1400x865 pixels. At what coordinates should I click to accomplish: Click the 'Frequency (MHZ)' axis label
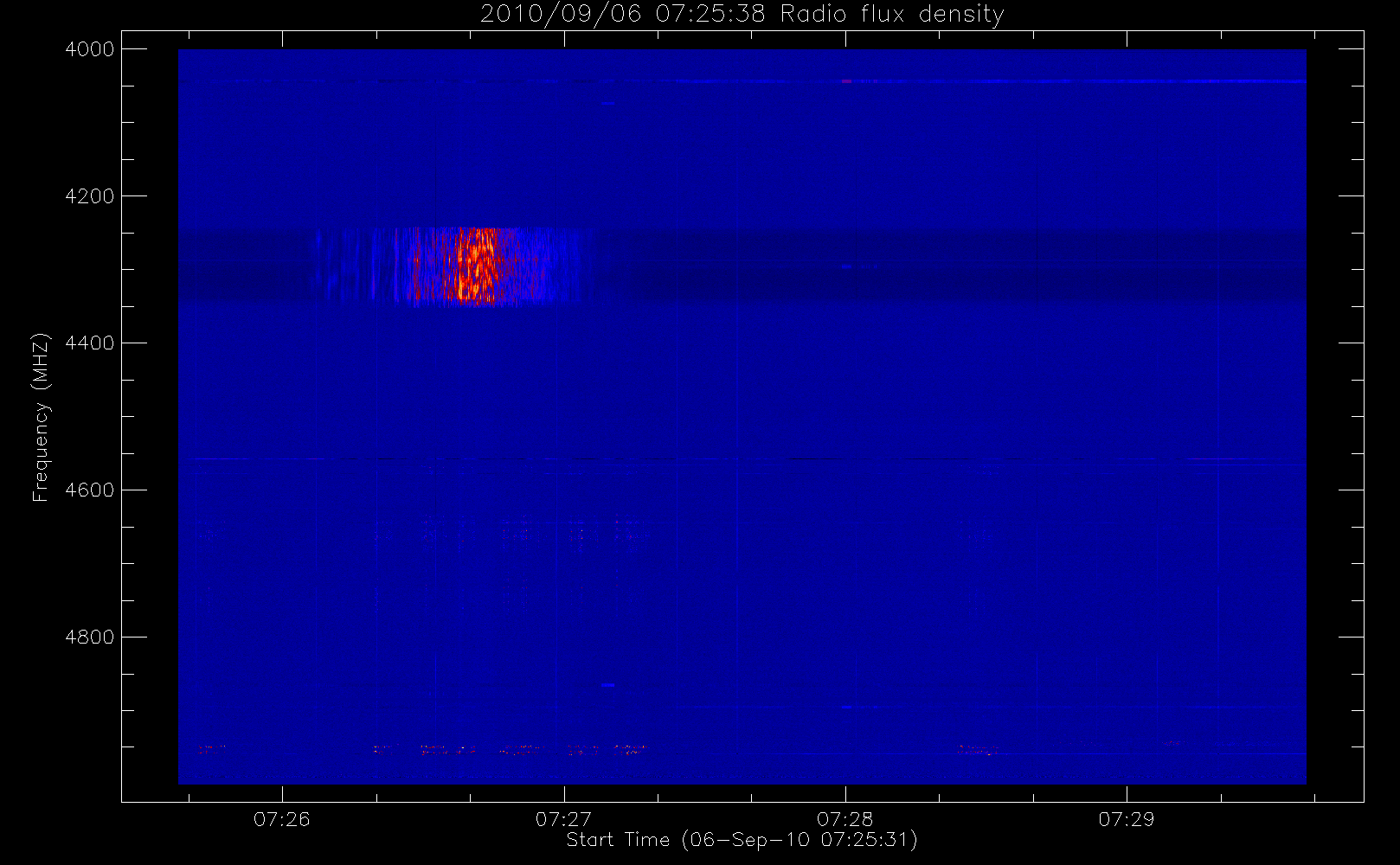pos(40,417)
